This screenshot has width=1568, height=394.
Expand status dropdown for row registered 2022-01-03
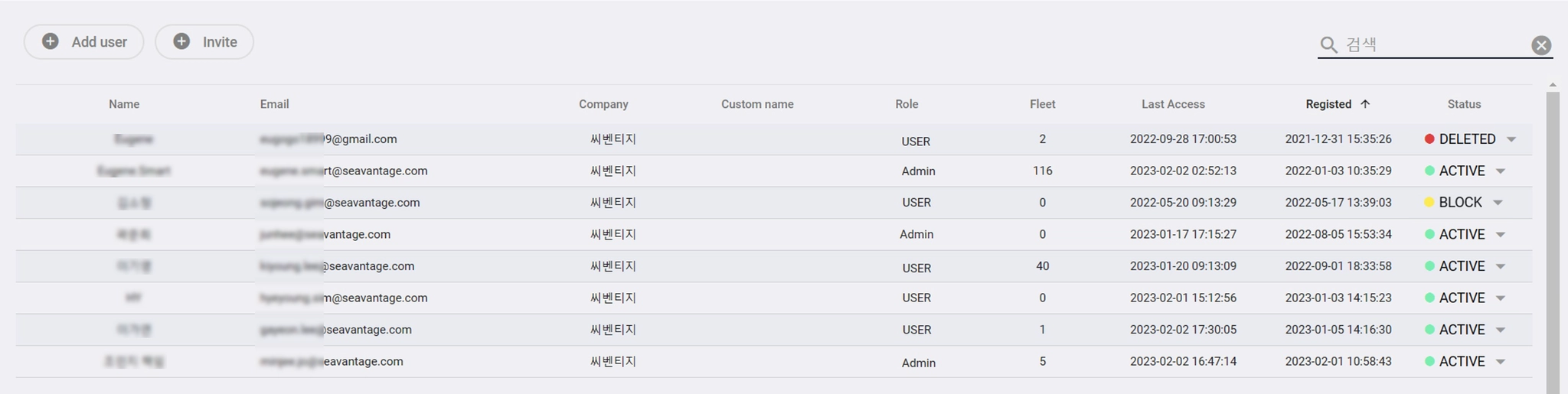(1501, 171)
